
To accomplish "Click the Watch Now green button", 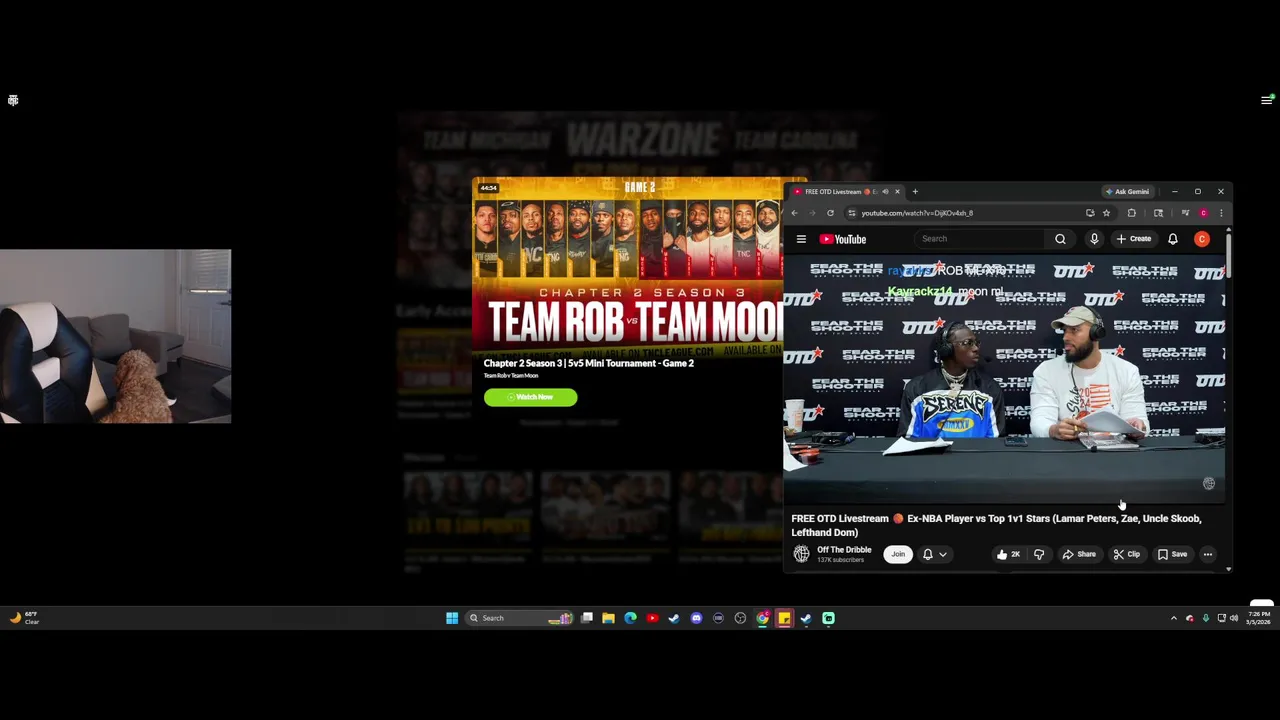I will pyautogui.click(x=530, y=397).
